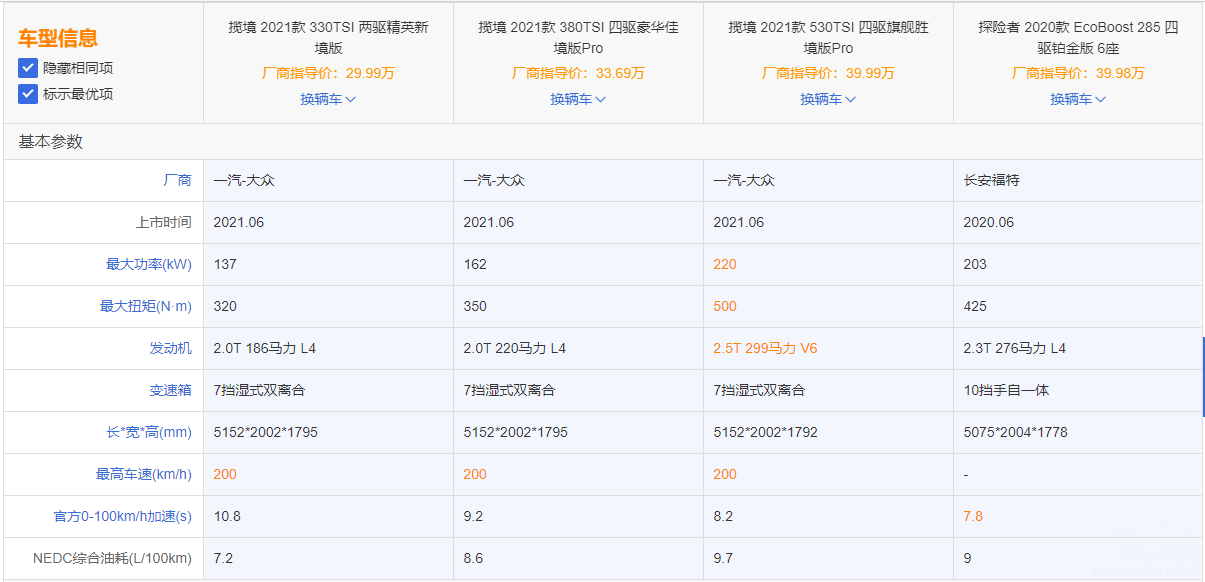Viewport: 1205px width, 582px height.
Task: Open 官方0-100km/h加速(s) parameter link
Action: (122, 516)
